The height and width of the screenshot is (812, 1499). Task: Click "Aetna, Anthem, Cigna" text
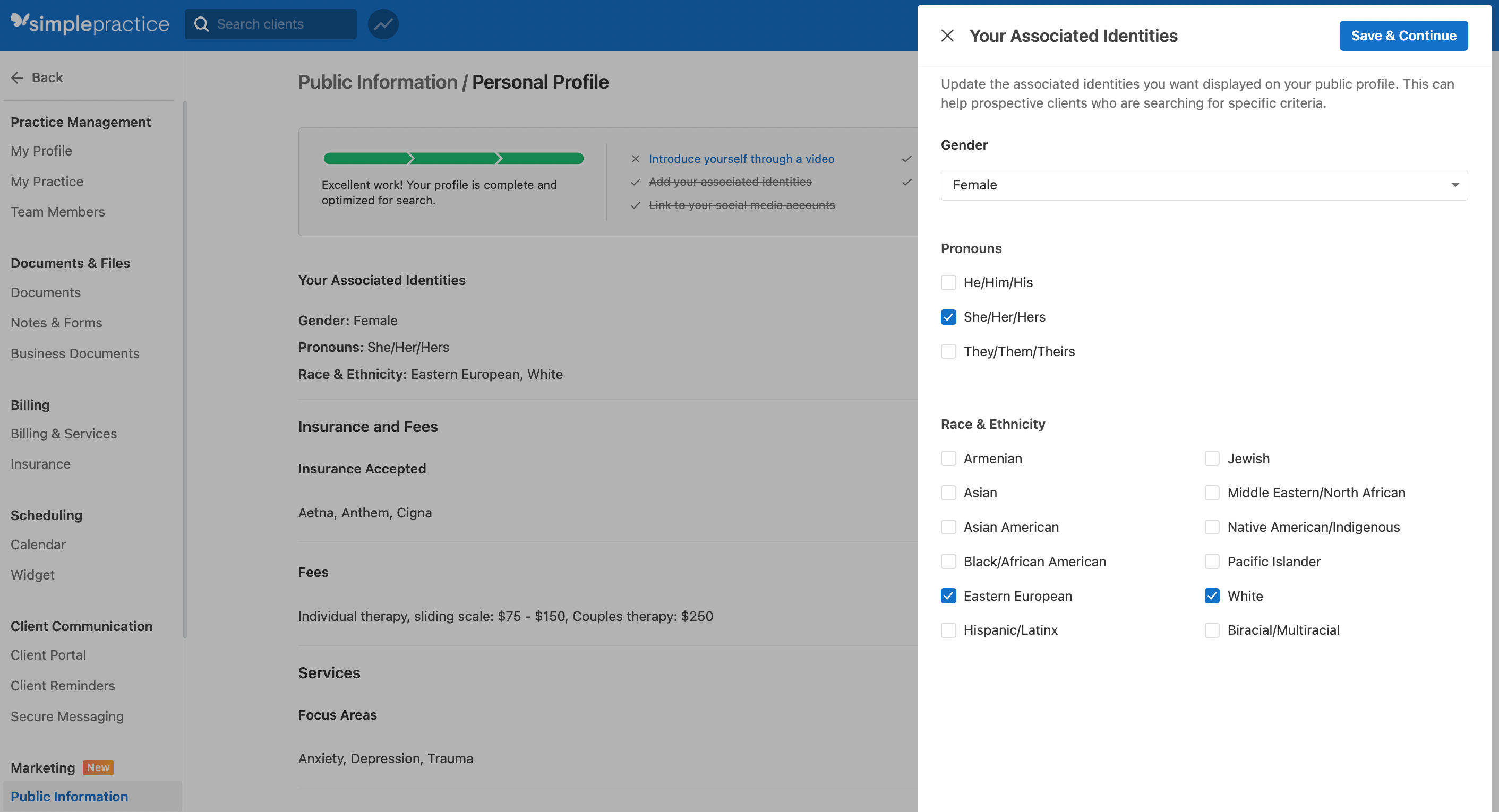365,513
